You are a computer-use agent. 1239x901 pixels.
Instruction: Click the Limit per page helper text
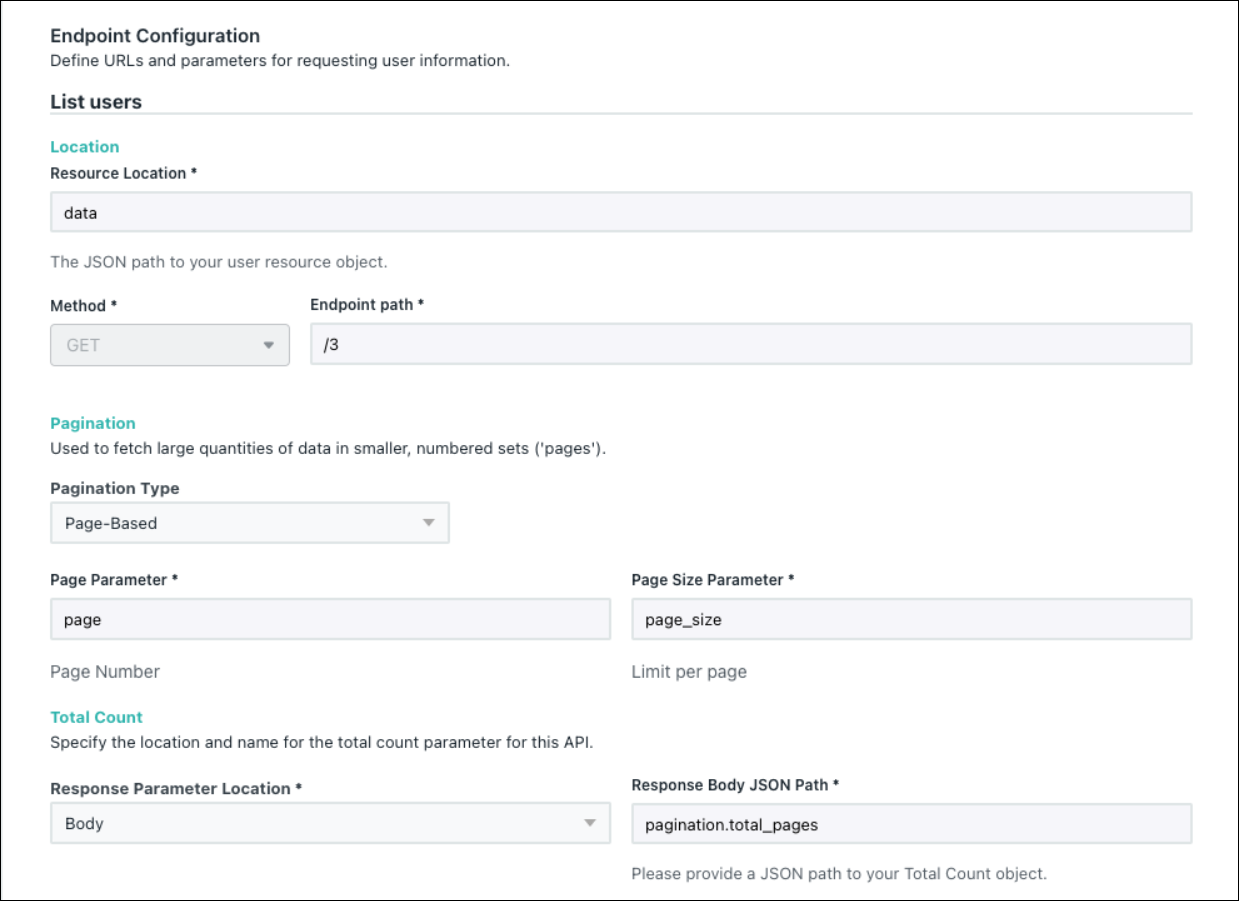[x=689, y=672]
